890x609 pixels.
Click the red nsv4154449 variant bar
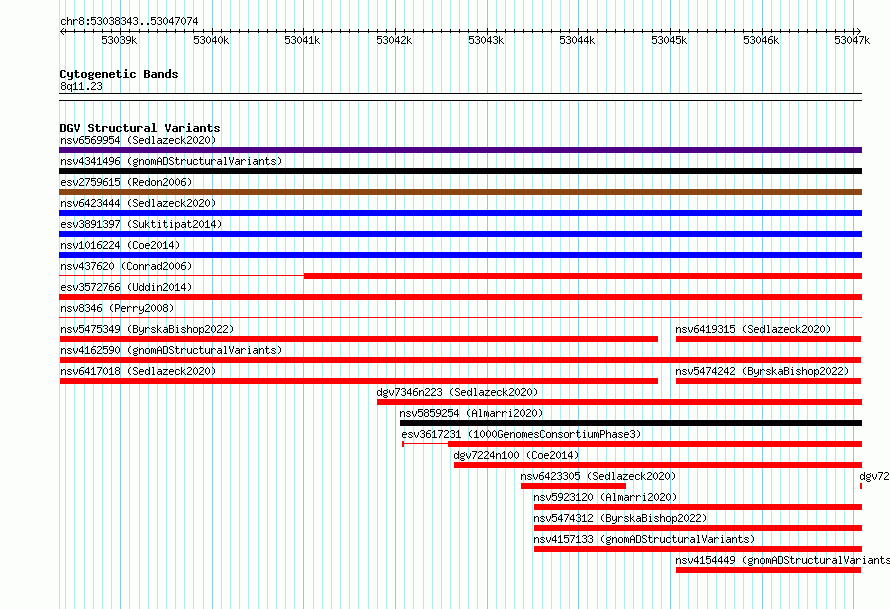(769, 570)
